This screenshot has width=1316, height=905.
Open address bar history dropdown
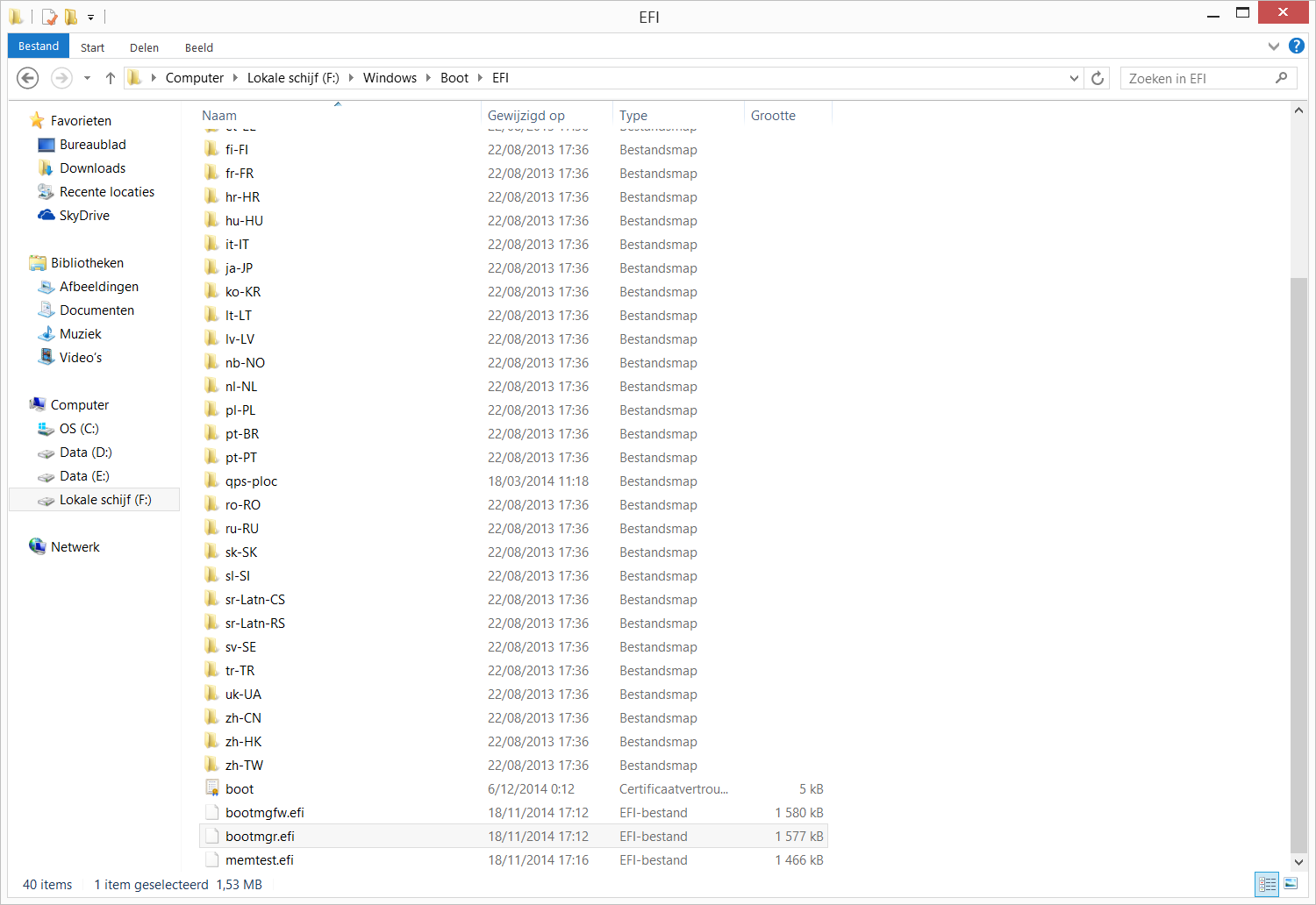[1074, 78]
